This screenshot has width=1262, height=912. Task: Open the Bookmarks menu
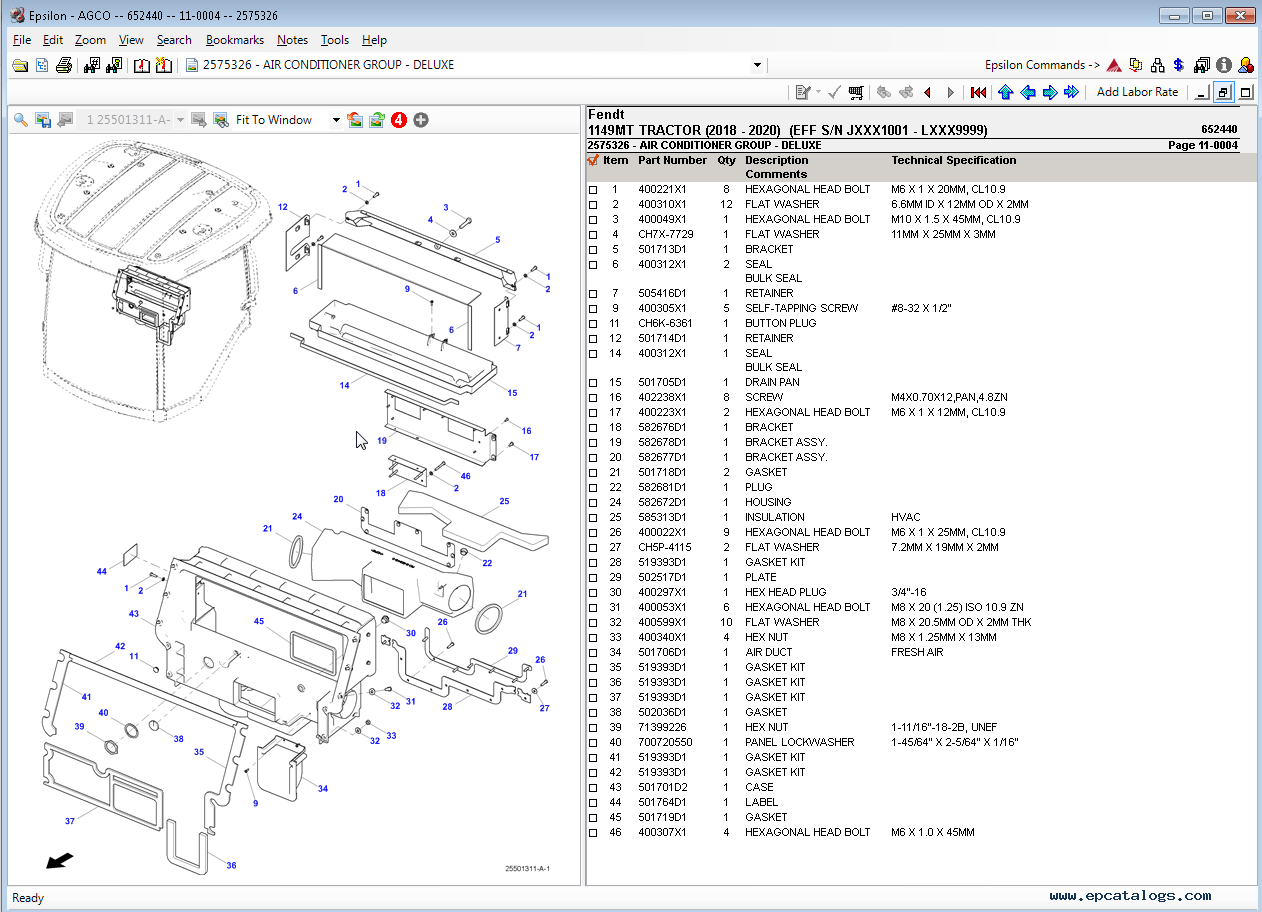235,40
